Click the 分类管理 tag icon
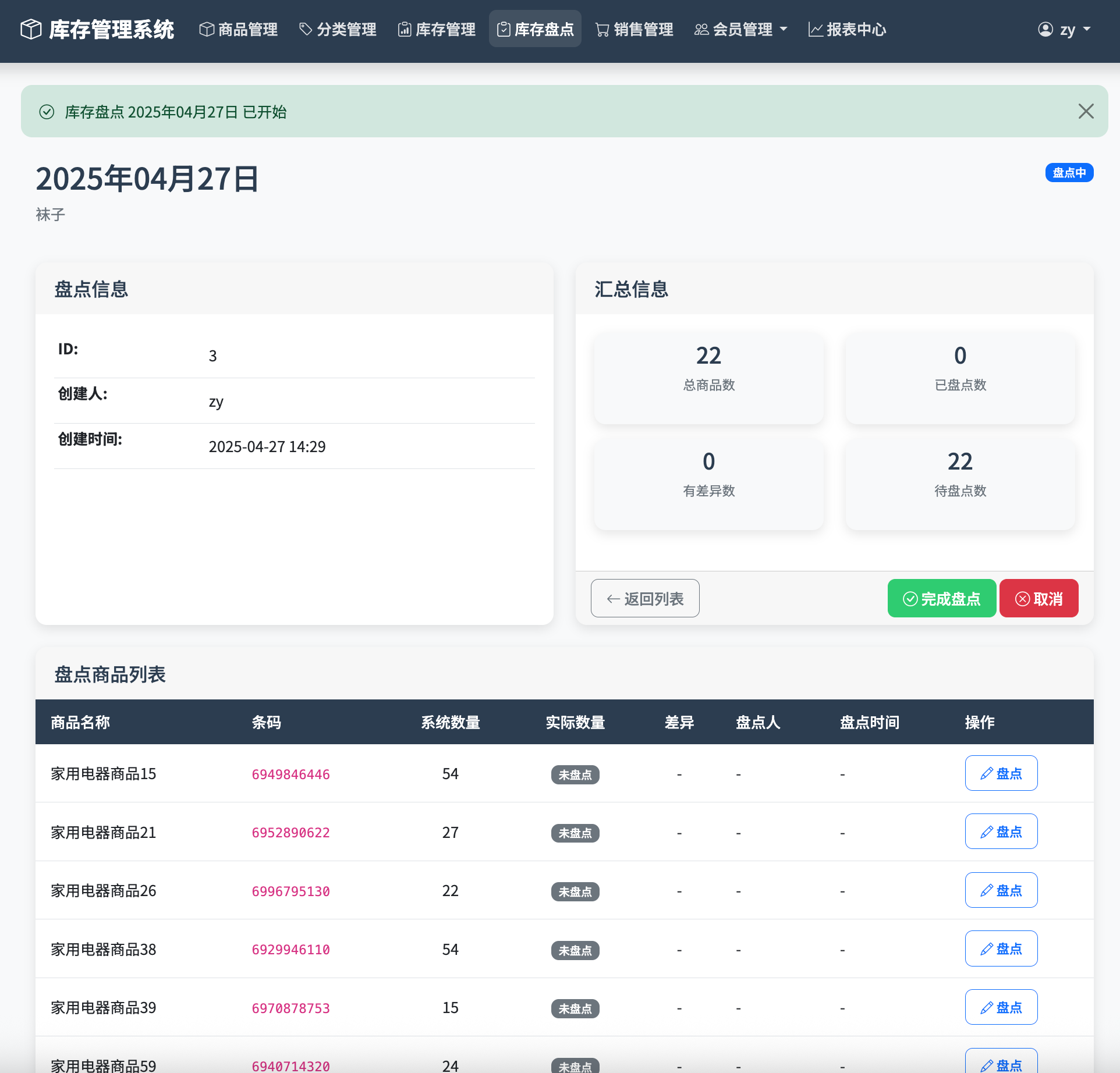The image size is (1120, 1073). click(x=307, y=29)
